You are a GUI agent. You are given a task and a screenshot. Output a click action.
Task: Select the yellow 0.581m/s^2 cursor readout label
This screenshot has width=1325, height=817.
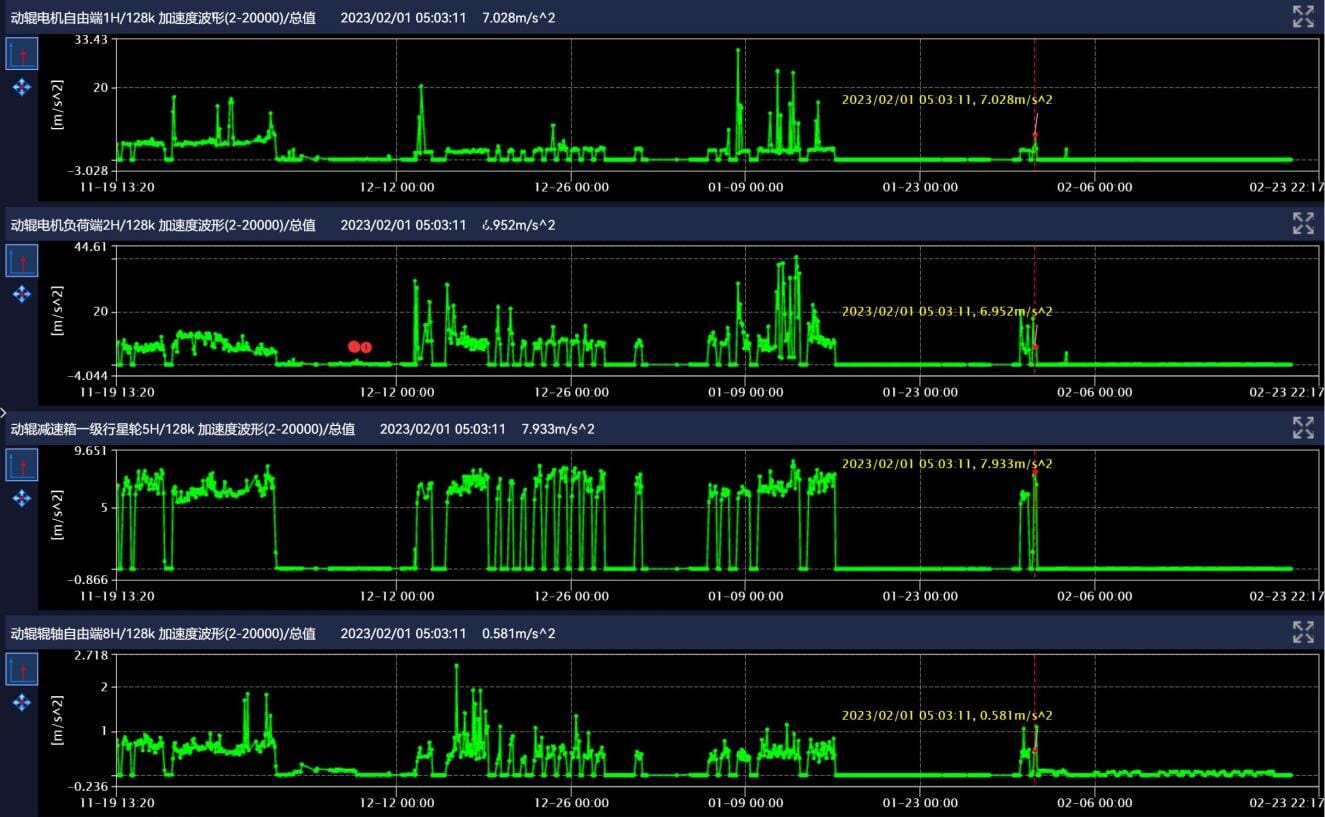pos(946,715)
